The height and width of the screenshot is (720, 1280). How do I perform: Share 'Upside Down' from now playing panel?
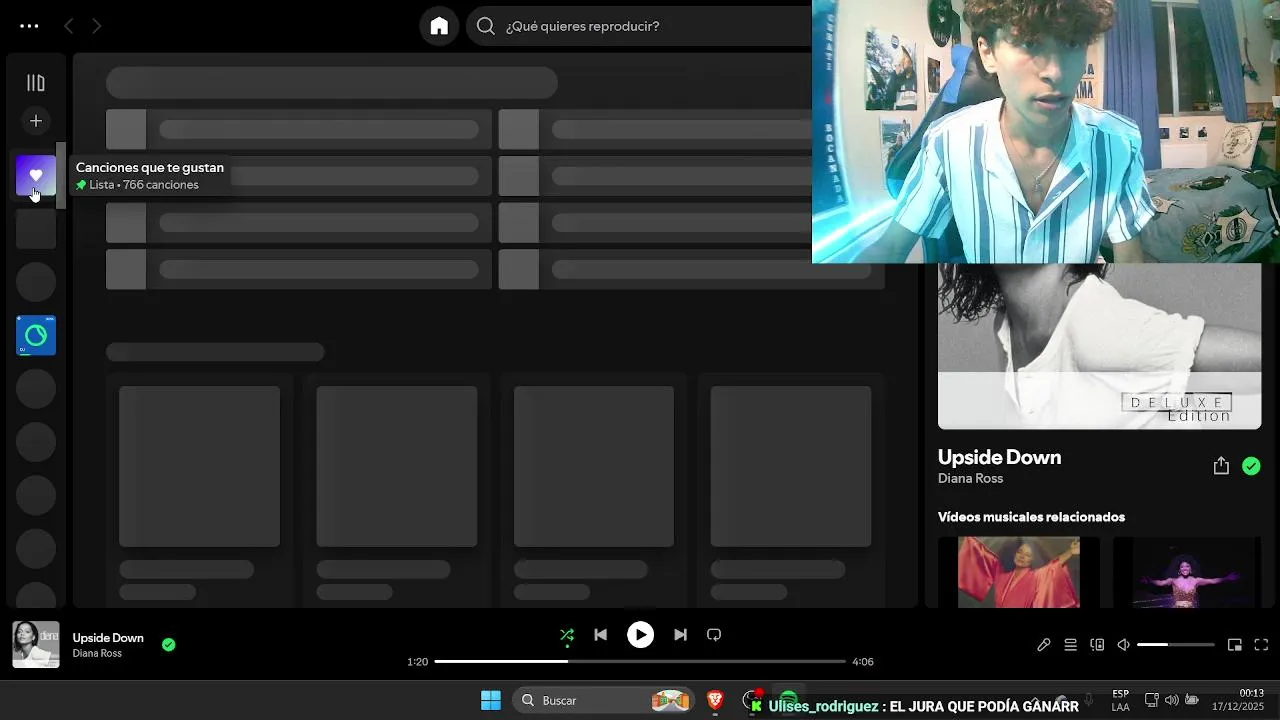click(x=1221, y=466)
